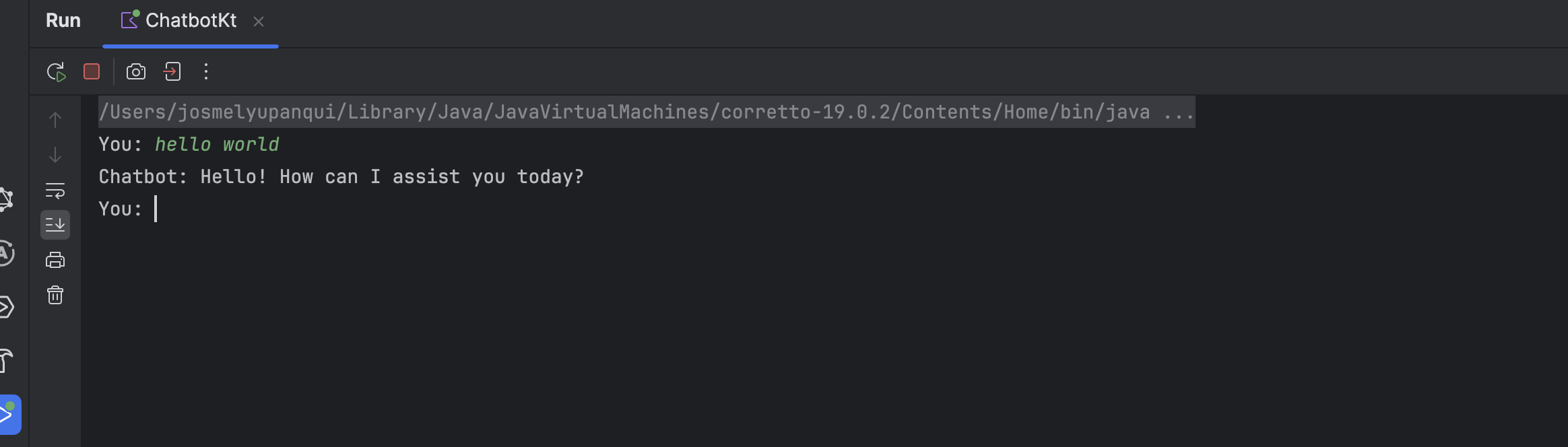This screenshot has width=1568, height=447.
Task: Close the ChatbotKt tab
Action: coord(259,22)
